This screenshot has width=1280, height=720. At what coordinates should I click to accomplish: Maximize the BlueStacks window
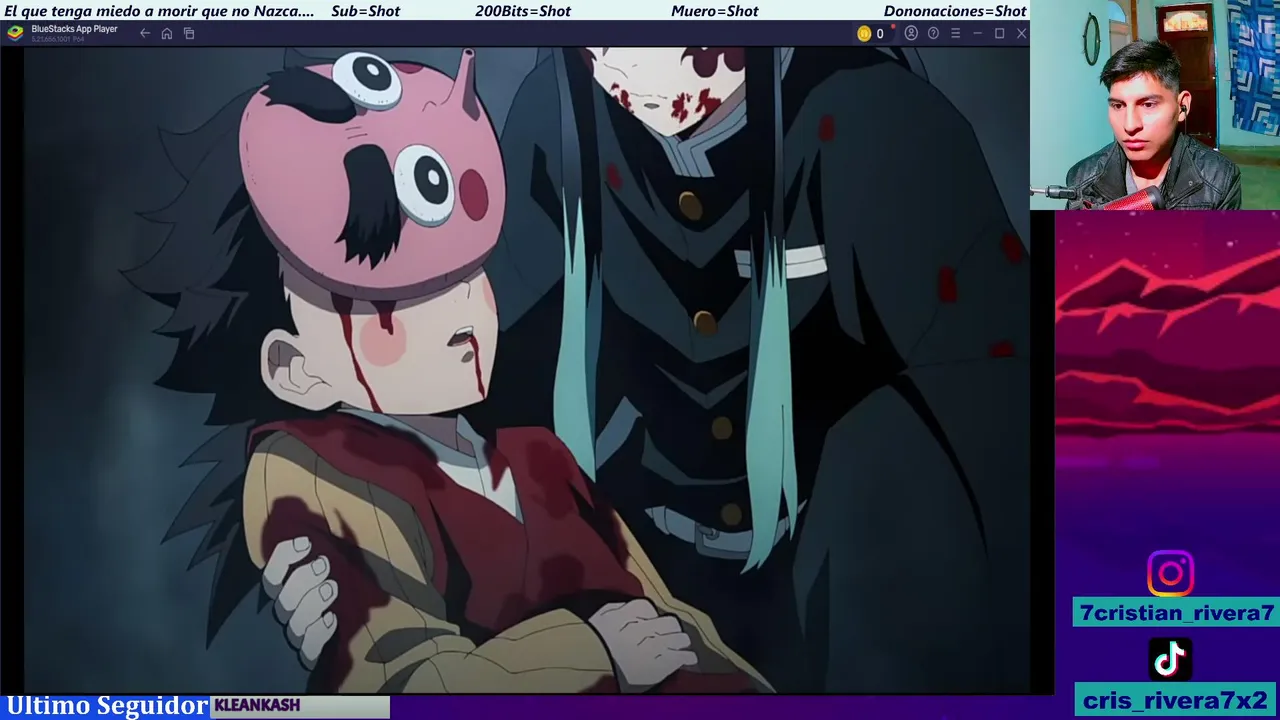[999, 33]
